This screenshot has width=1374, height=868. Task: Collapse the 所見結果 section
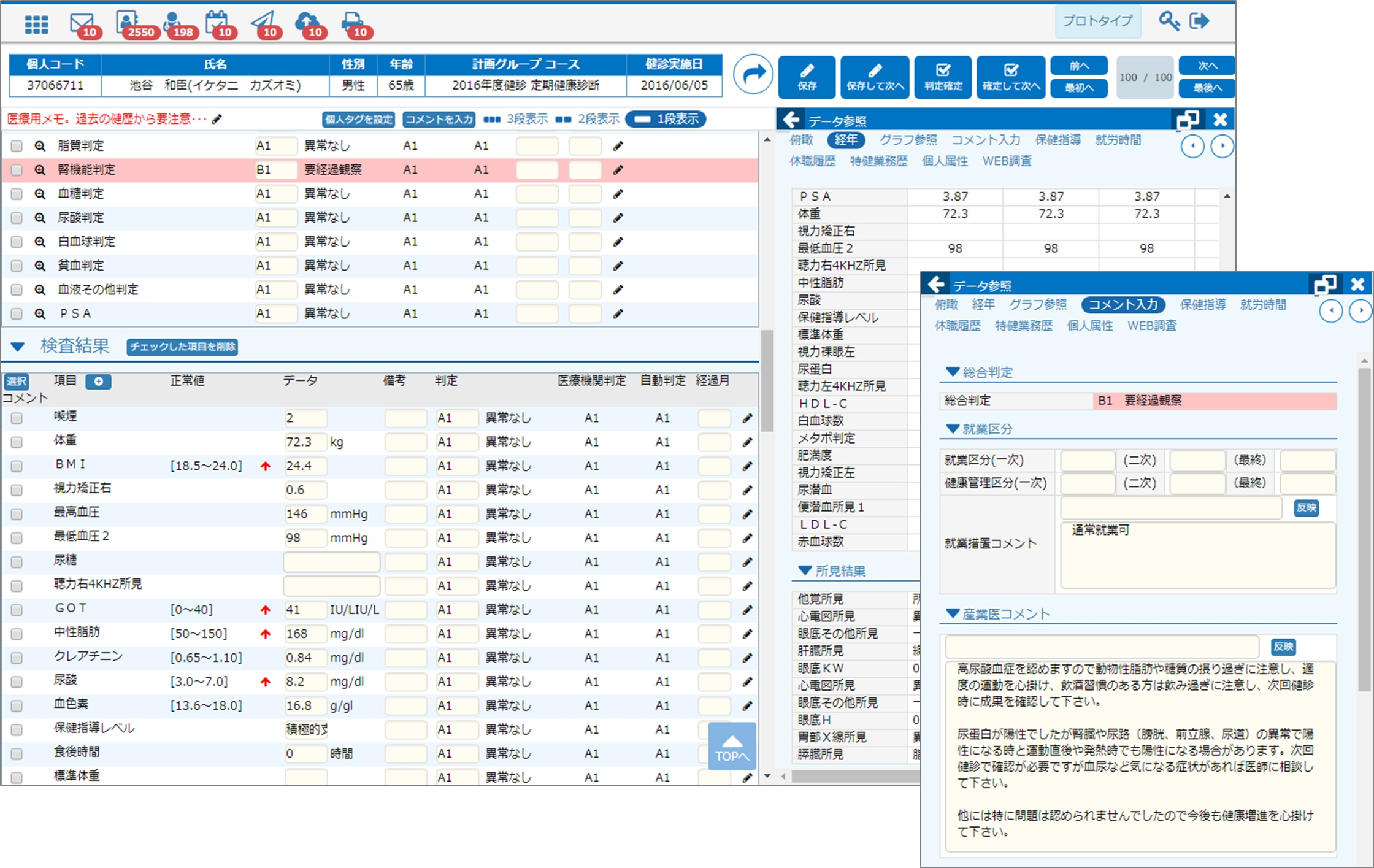pos(805,570)
